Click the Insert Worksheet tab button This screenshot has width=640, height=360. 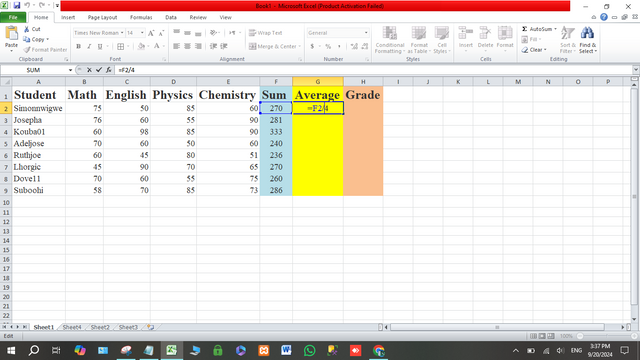point(151,327)
